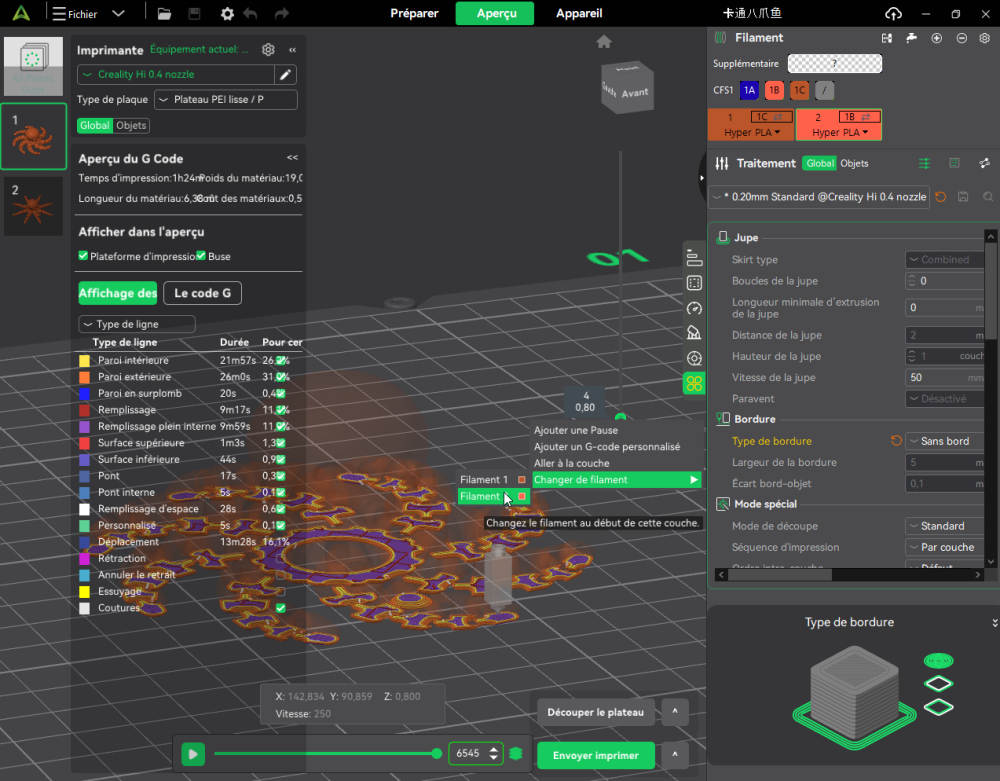Open 0.20mm Standard process preset dropdown
This screenshot has width=1000, height=781.
pyautogui.click(x=820, y=197)
